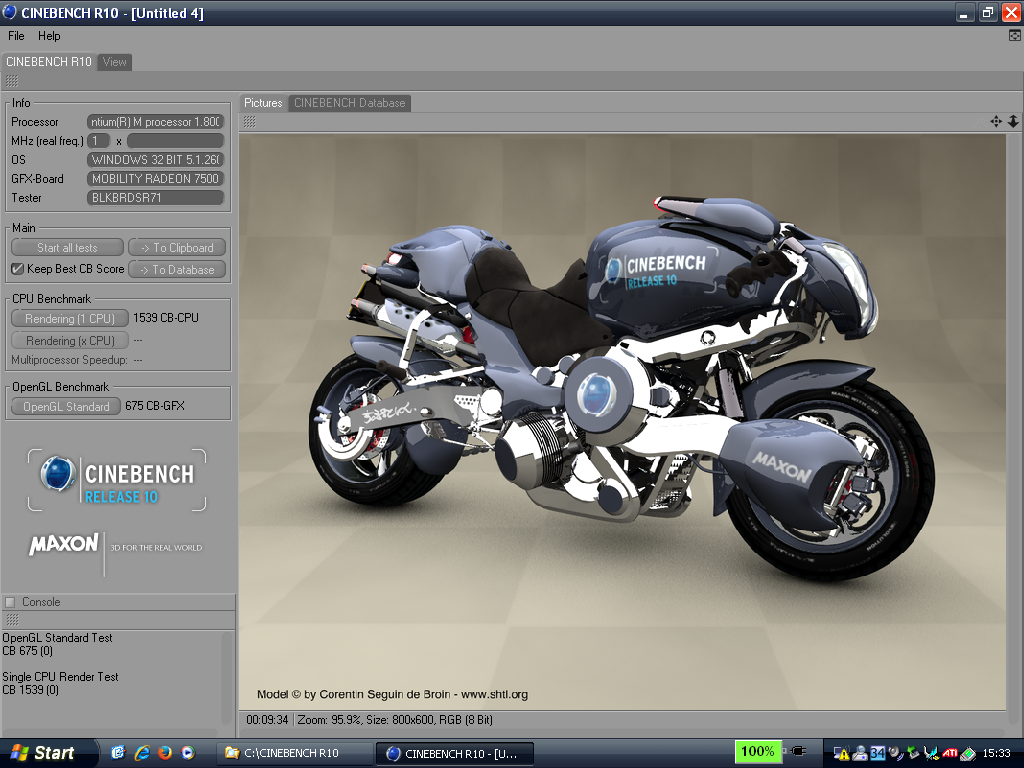The image size is (1024, 768).
Task: Click the green 100% battery meter in the taskbar
Action: (758, 752)
